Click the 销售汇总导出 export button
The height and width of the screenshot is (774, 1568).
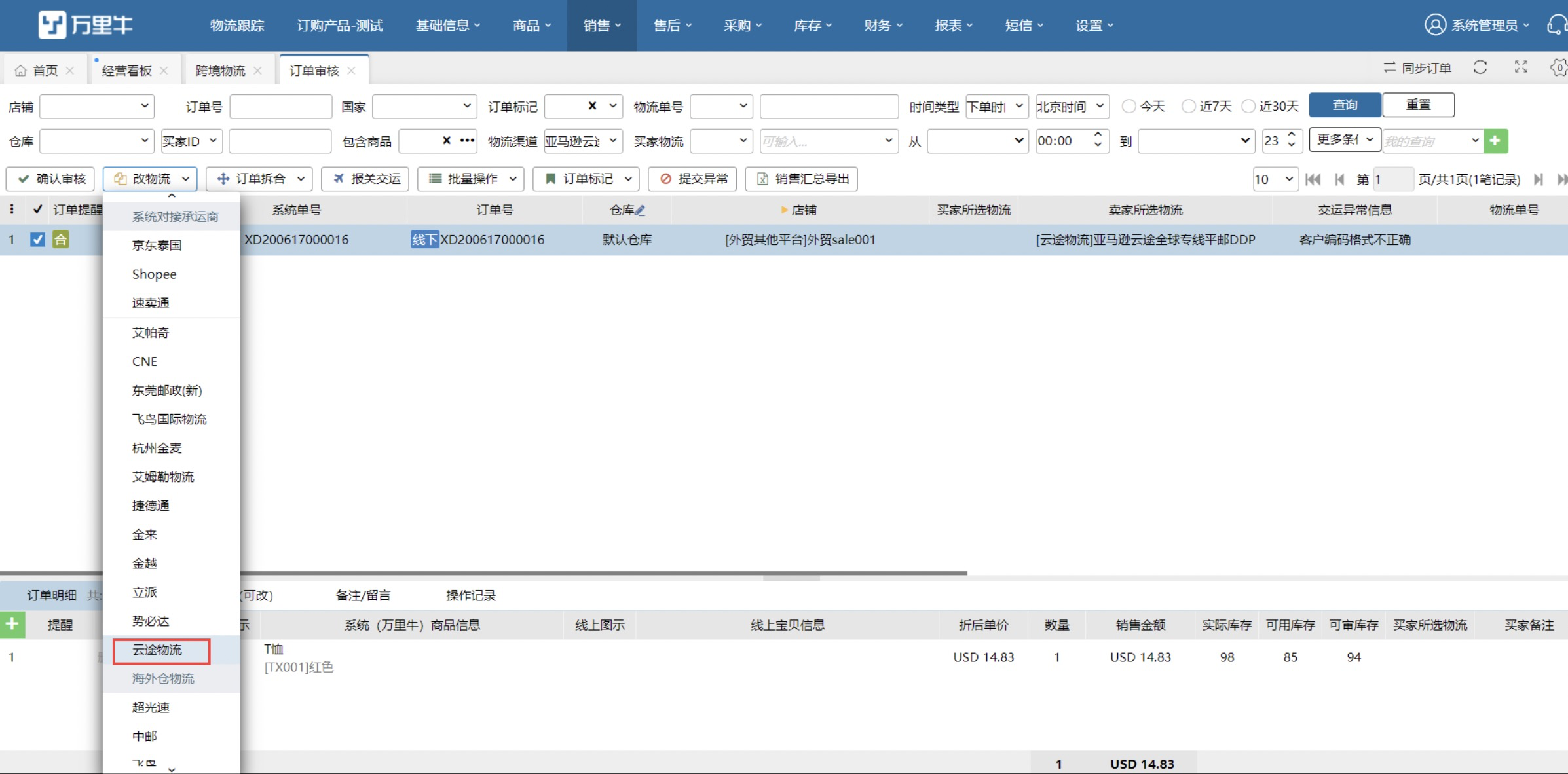pyautogui.click(x=802, y=179)
